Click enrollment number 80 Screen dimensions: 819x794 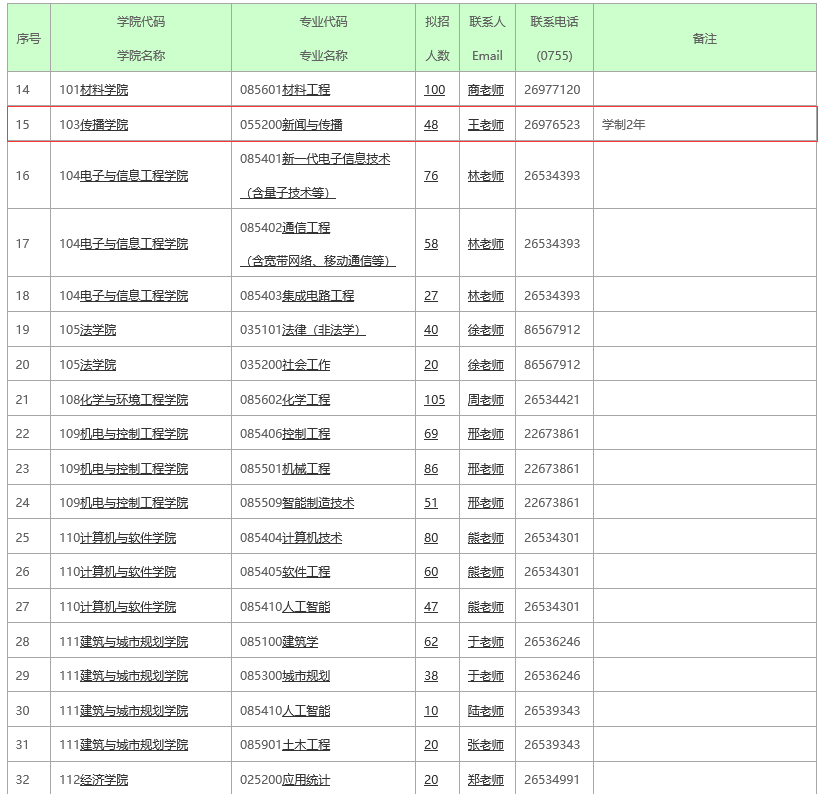[x=431, y=538]
